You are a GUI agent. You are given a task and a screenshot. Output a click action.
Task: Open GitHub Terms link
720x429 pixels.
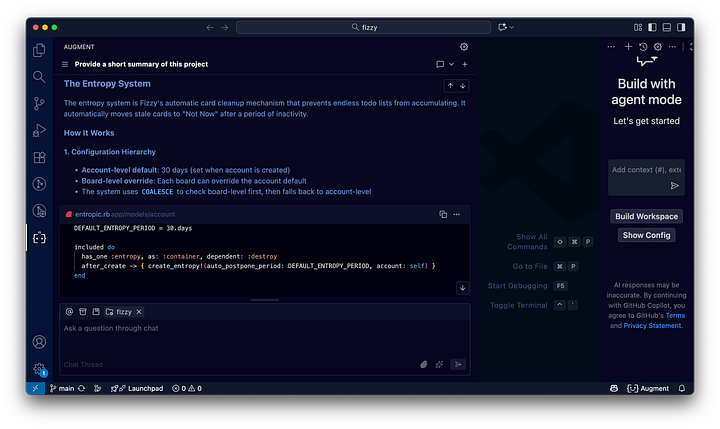(x=675, y=316)
